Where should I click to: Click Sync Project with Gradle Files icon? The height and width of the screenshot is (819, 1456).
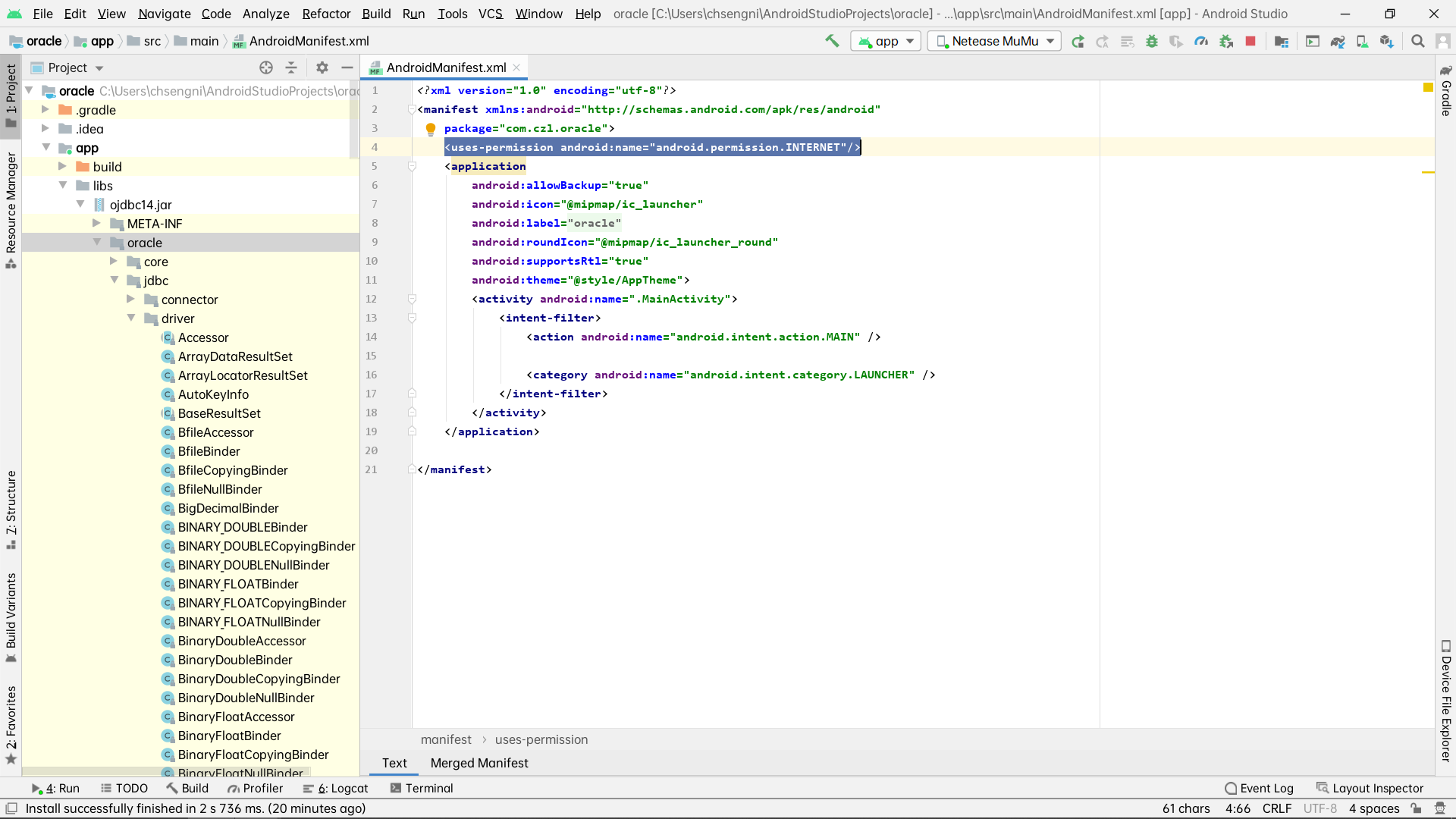[x=1338, y=41]
